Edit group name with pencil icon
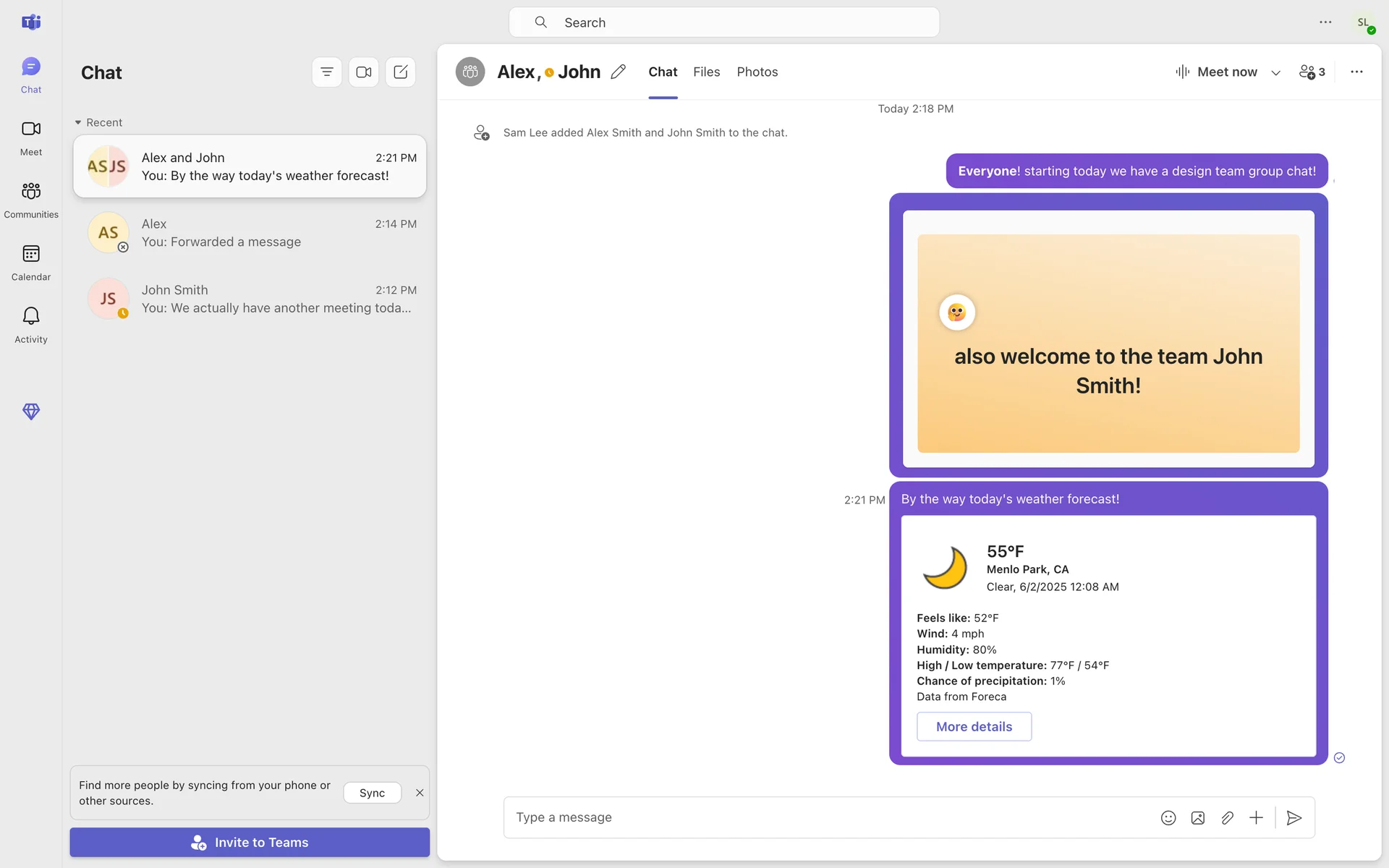 (618, 72)
